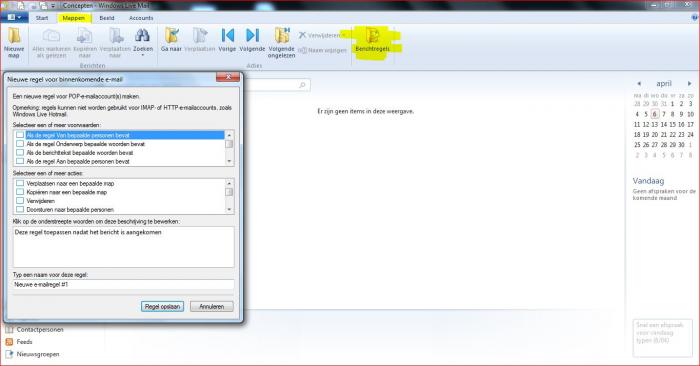Image resolution: width=700 pixels, height=366 pixels.
Task: Check 'Als de regel Onderwerp bepaalde woorden bevat'
Action: [x=20, y=144]
